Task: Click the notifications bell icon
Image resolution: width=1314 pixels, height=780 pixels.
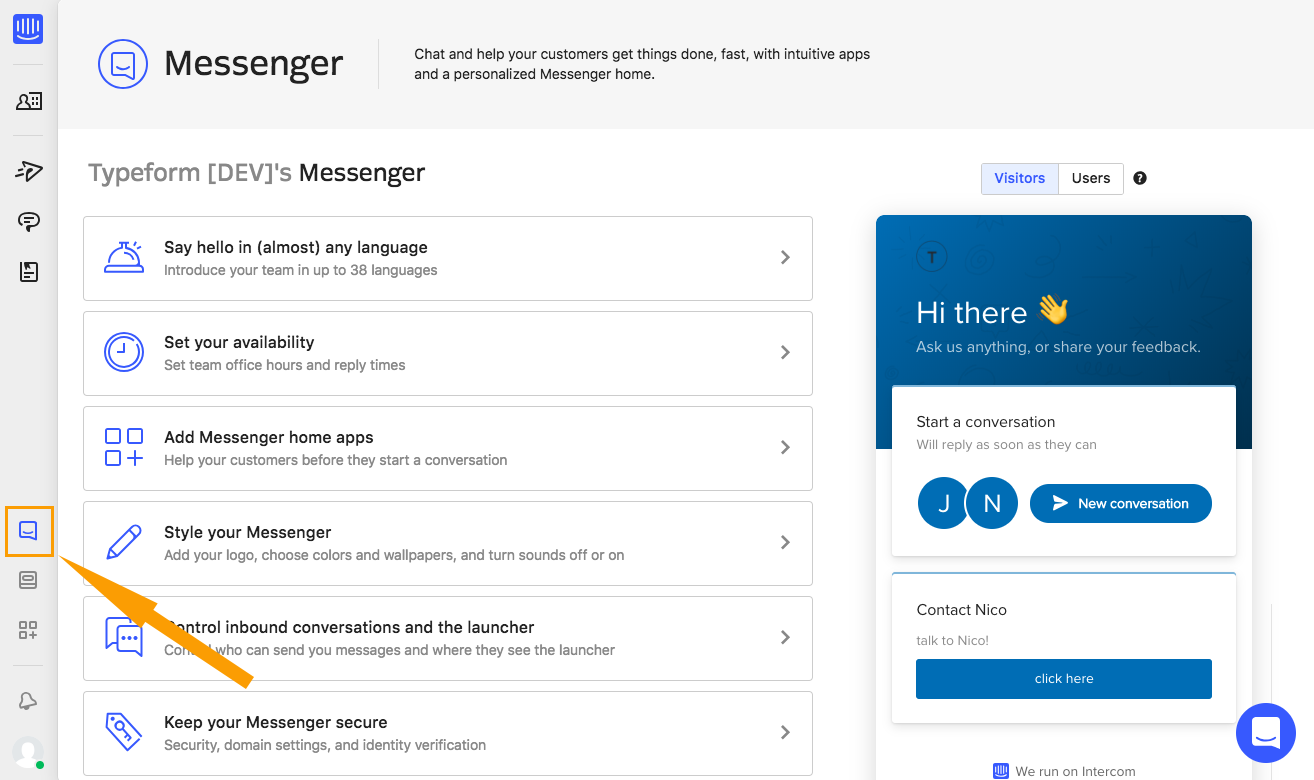Action: pos(27,701)
